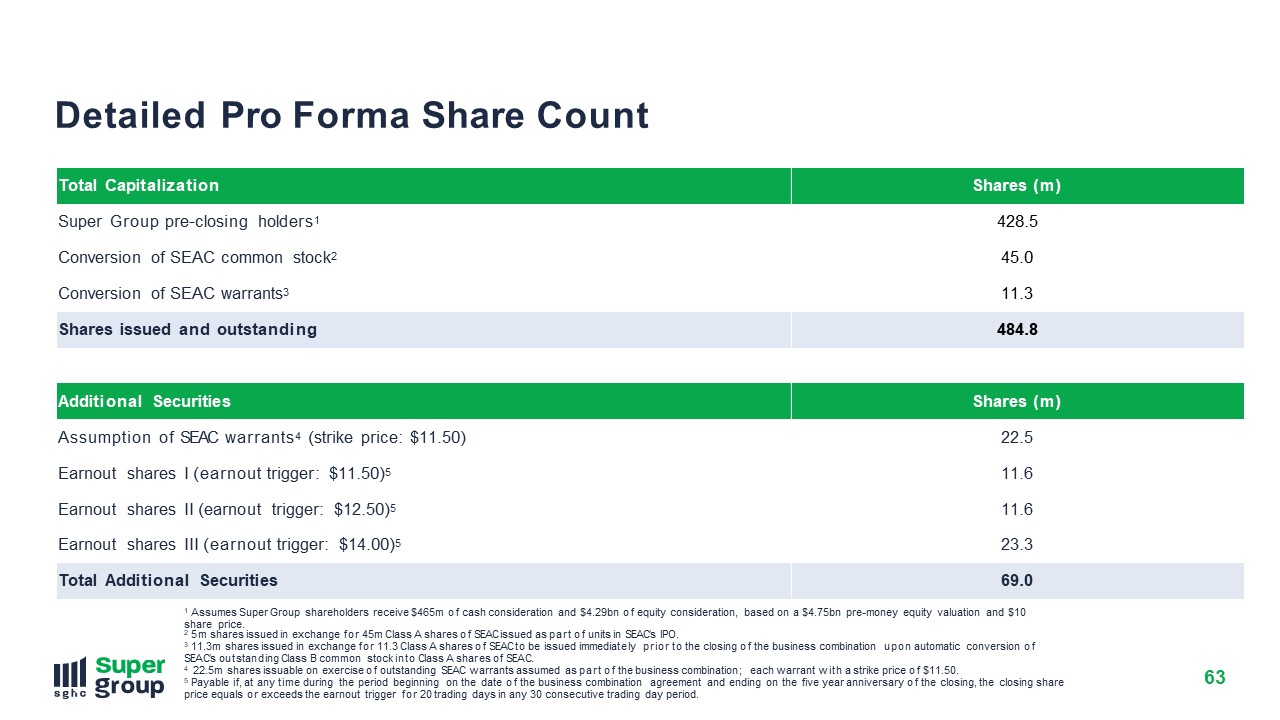Click the 'Total Additional Securities' 69.0 value
The width and height of the screenshot is (1280, 720).
click(x=1017, y=581)
